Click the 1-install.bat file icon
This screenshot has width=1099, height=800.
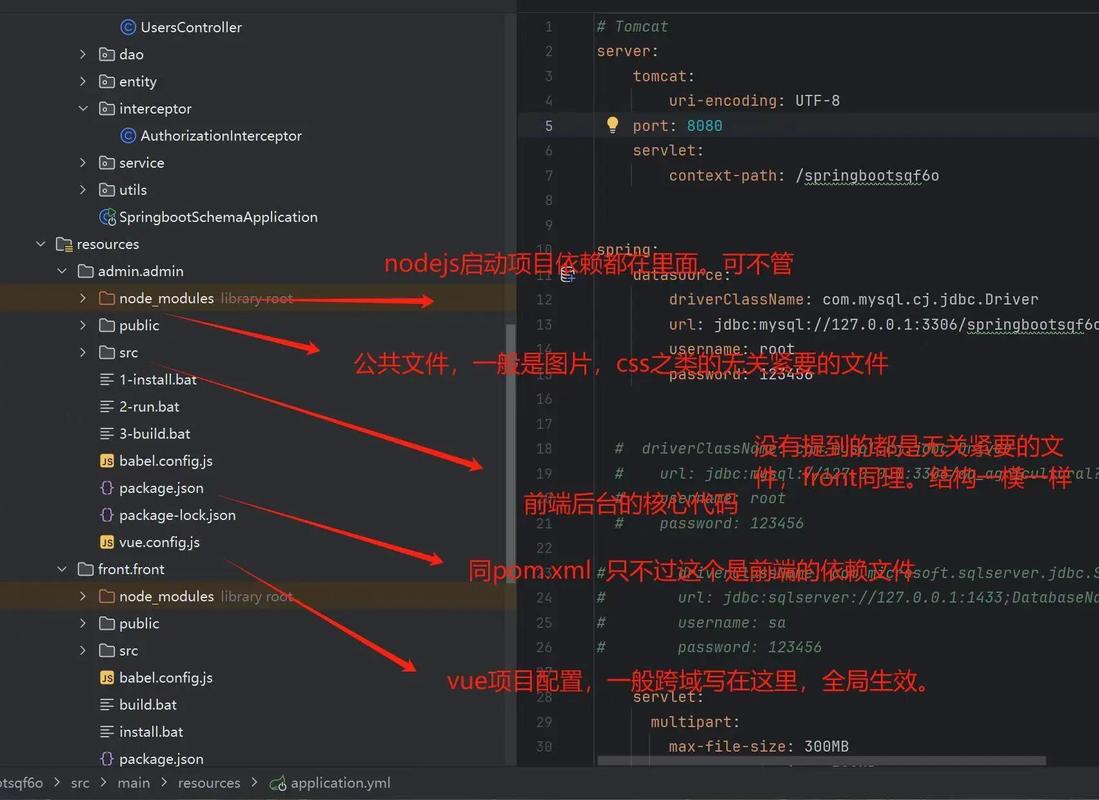click(106, 379)
